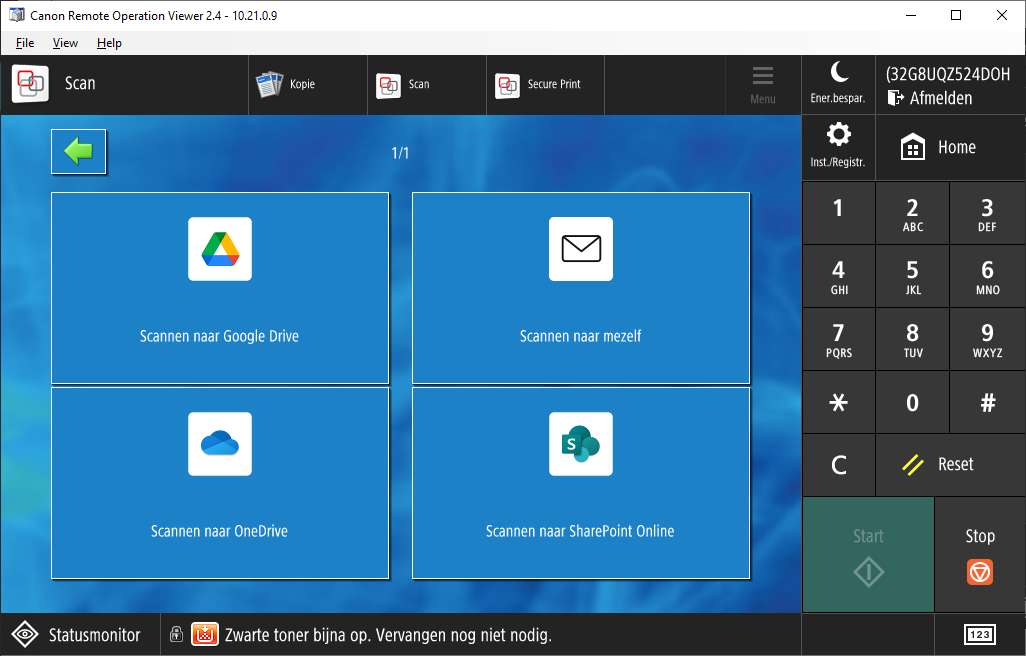Click the Canon viewer title bar app icon
The image size is (1026, 656).
pyautogui.click(x=16, y=15)
